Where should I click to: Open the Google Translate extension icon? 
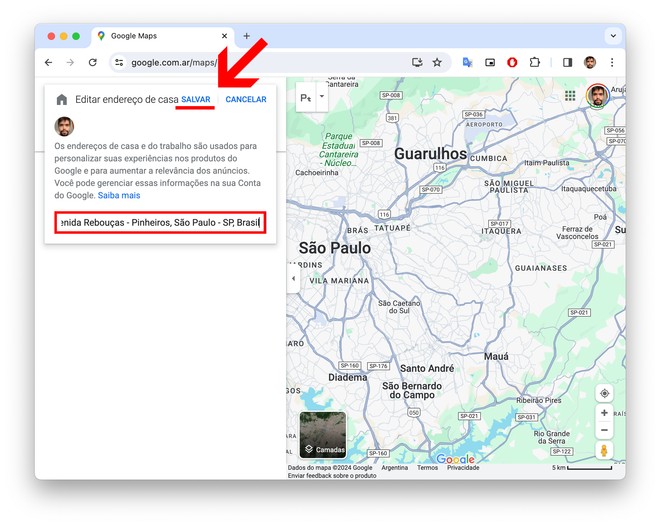[x=467, y=62]
